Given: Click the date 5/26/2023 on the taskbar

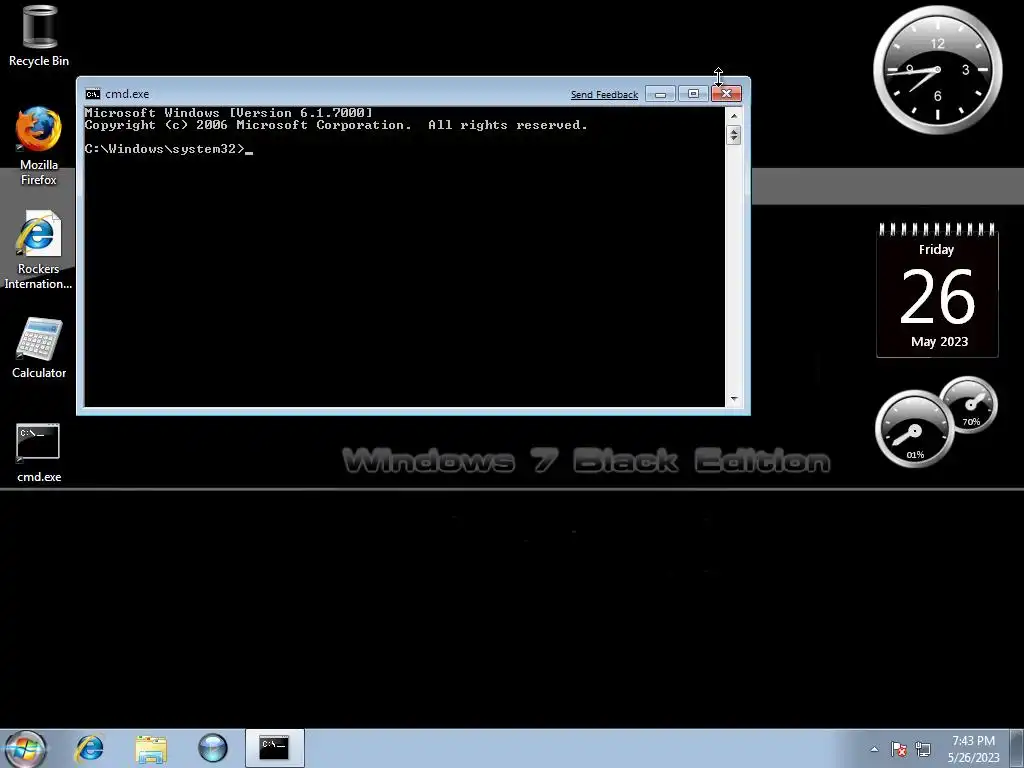Looking at the screenshot, I should [x=973, y=758].
